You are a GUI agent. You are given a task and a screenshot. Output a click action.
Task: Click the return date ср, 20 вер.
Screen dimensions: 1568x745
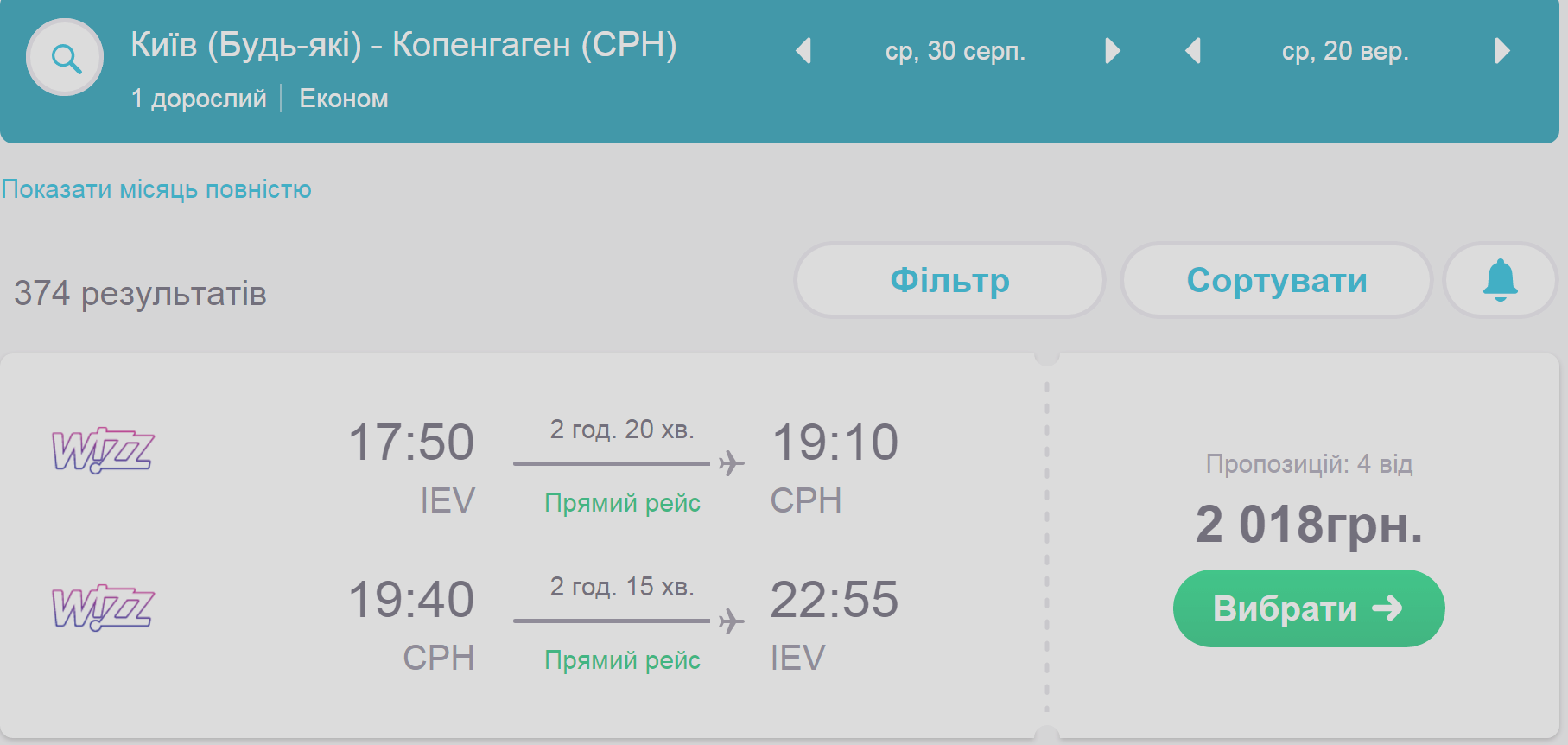click(1345, 51)
